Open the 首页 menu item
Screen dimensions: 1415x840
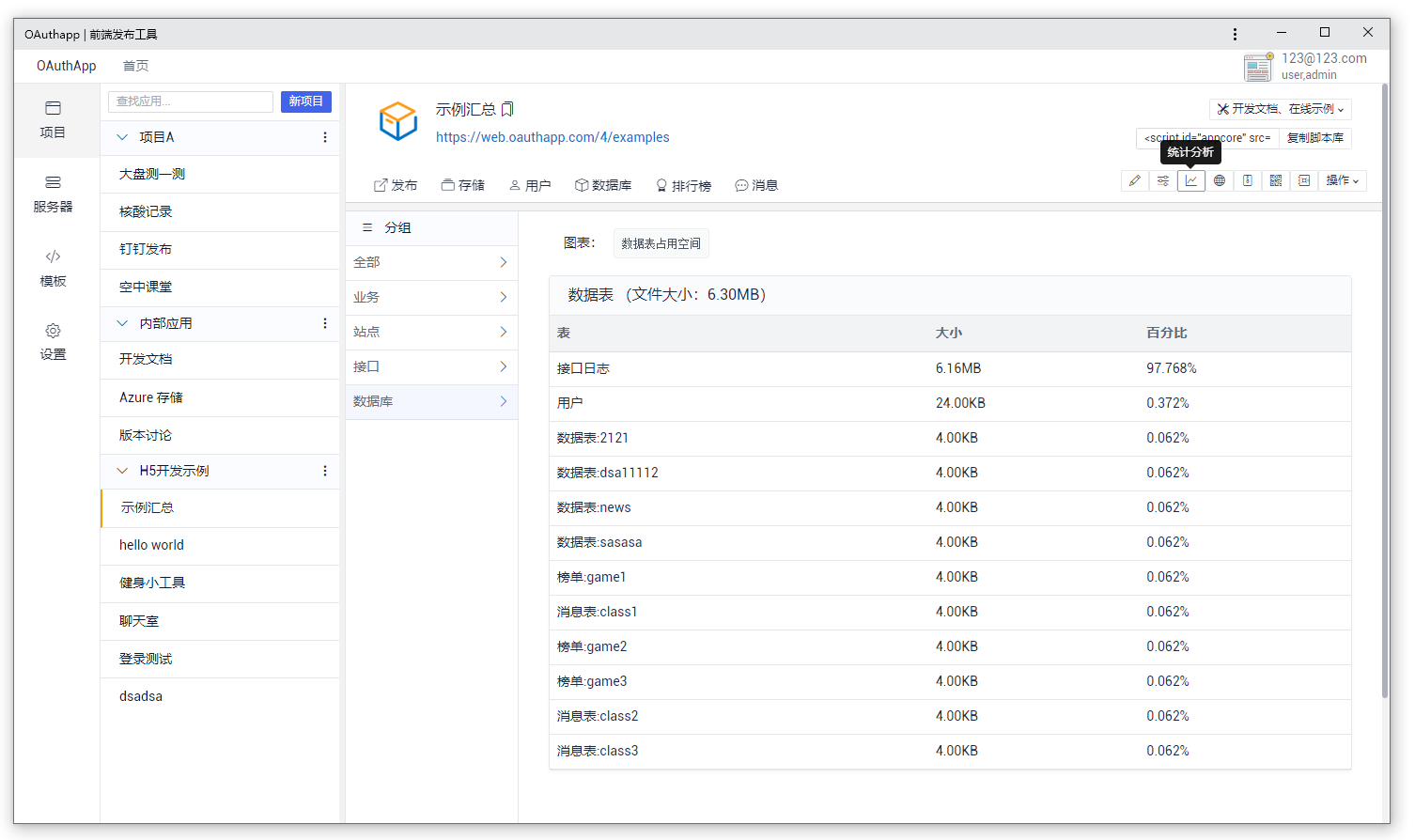click(134, 66)
